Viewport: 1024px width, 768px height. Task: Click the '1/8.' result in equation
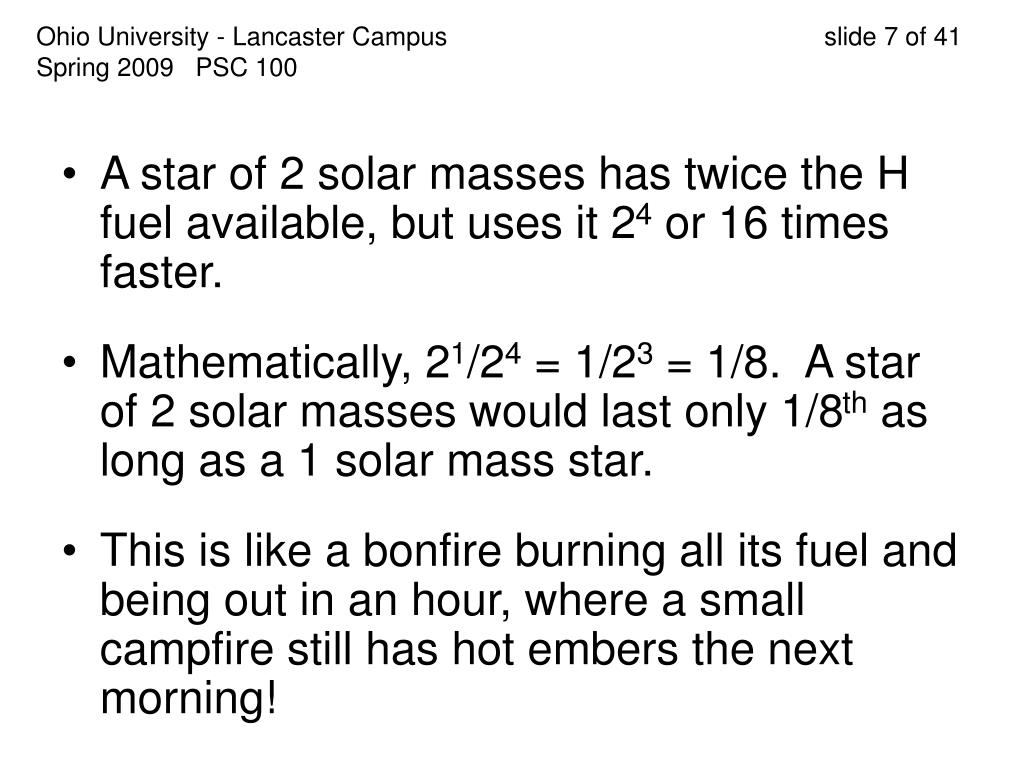coord(743,362)
